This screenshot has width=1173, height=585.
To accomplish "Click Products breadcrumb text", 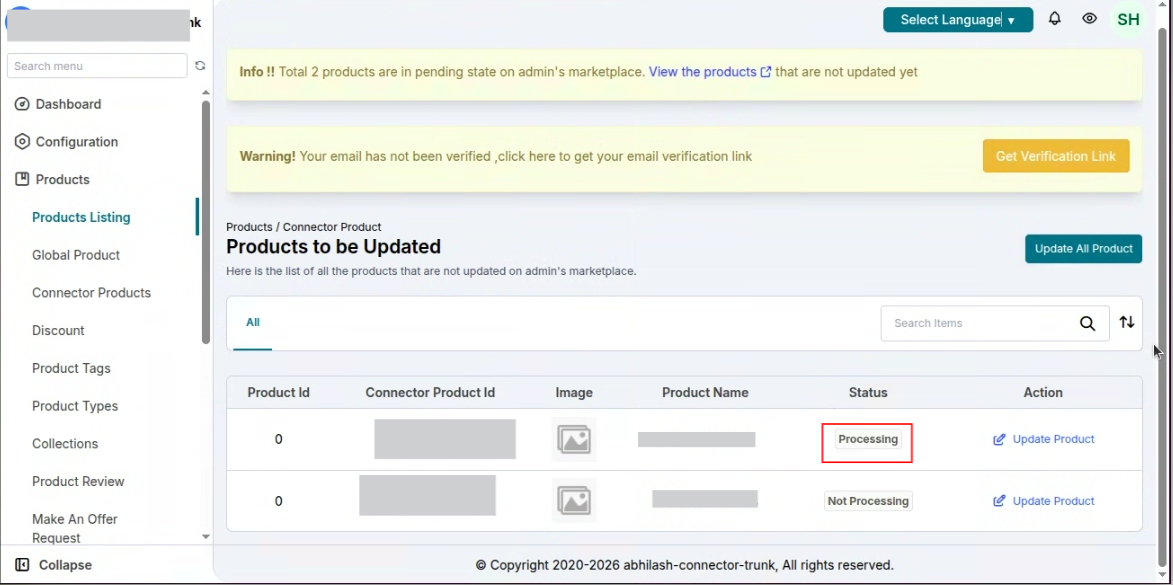I will point(249,227).
